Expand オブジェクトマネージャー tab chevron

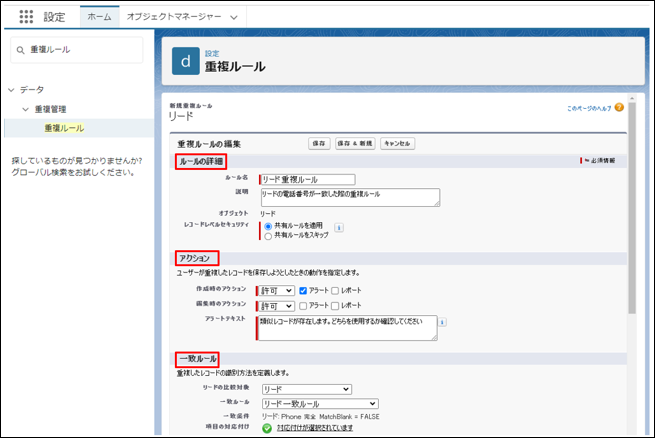(234, 18)
